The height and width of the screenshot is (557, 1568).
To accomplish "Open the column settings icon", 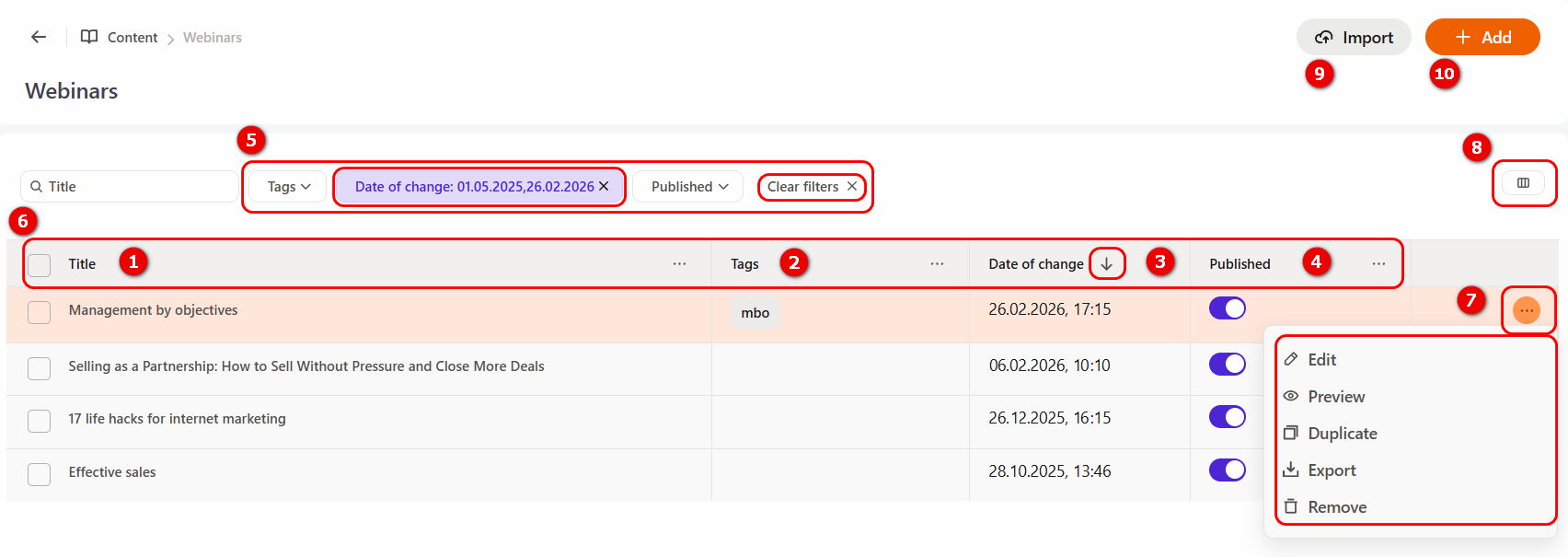I will tap(1523, 183).
